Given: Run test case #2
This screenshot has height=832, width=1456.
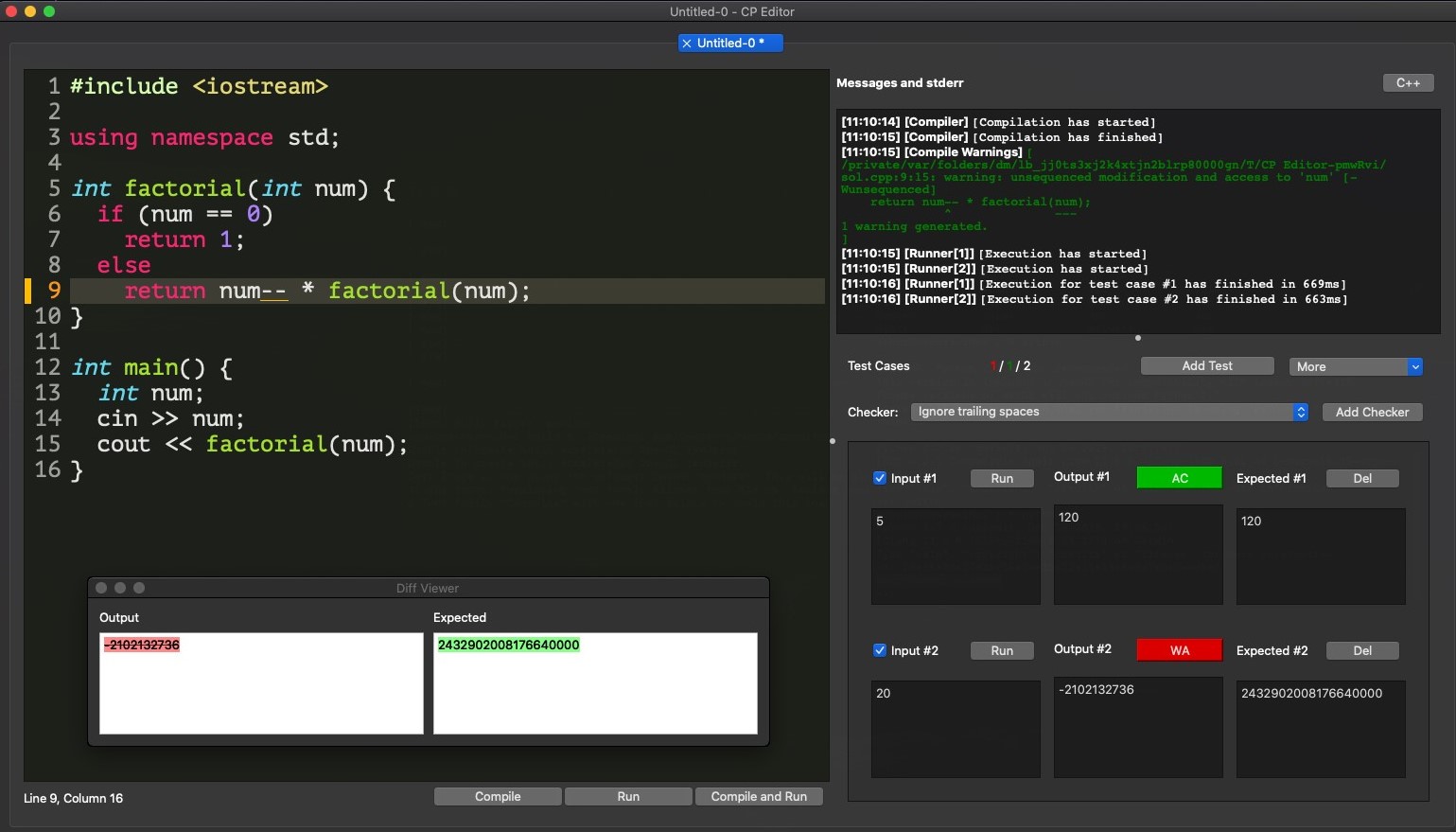Looking at the screenshot, I should (x=1002, y=651).
